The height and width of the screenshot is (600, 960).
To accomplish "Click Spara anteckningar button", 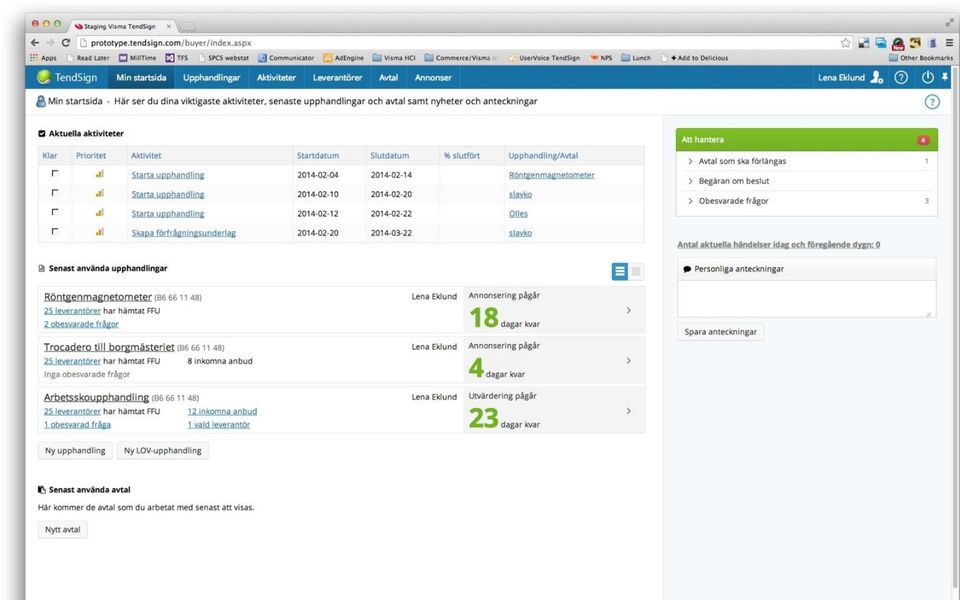I will (x=721, y=332).
